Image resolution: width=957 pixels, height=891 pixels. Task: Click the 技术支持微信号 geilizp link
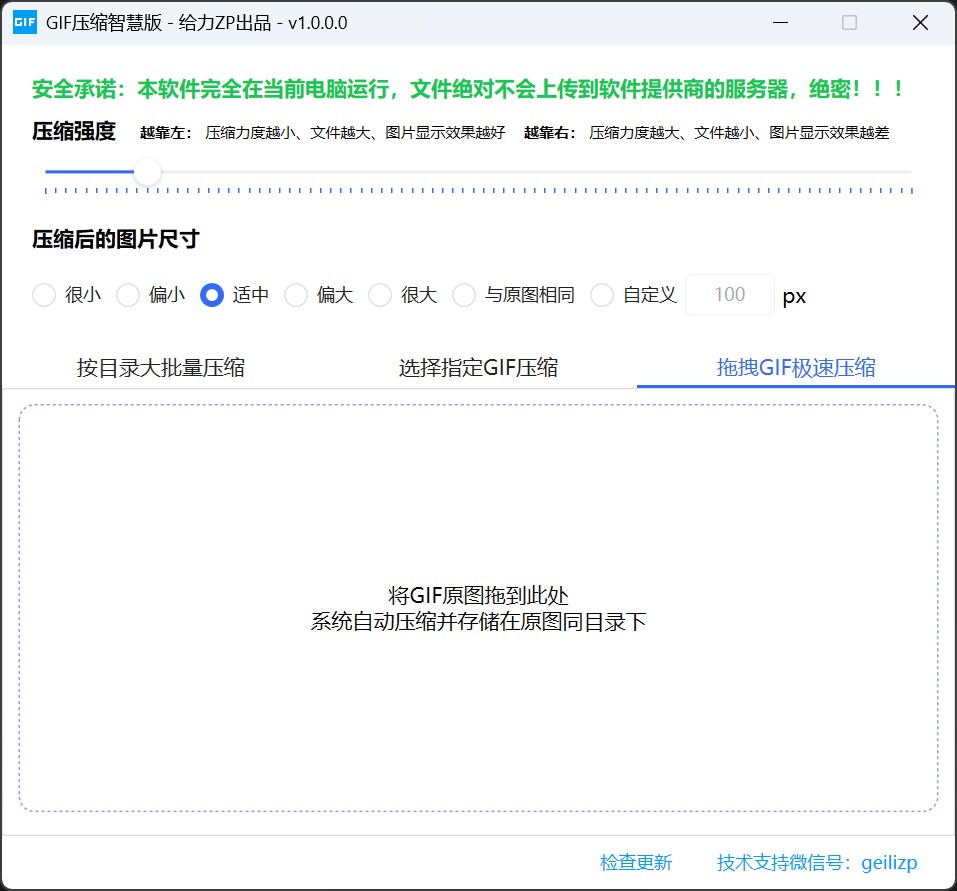coord(817,862)
